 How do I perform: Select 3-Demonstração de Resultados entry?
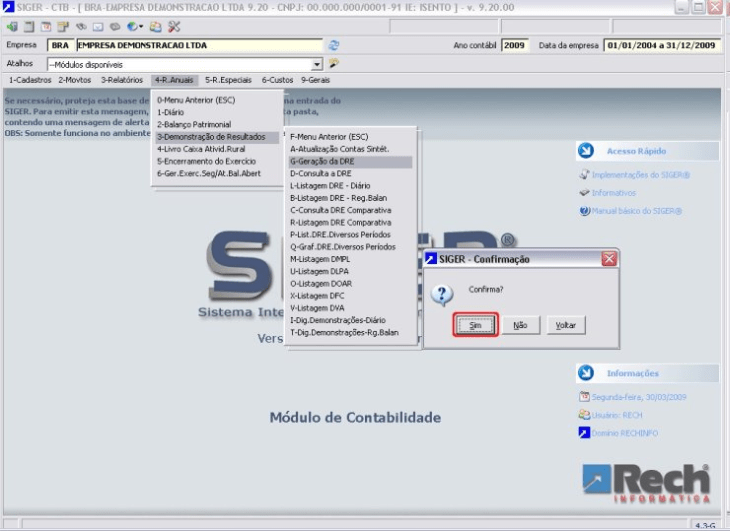click(217, 137)
